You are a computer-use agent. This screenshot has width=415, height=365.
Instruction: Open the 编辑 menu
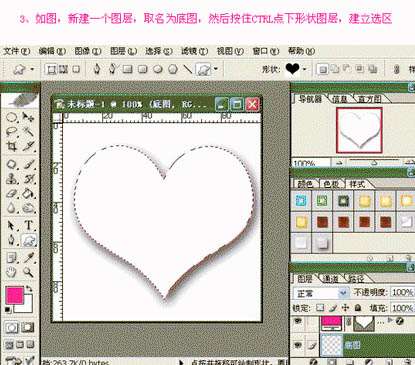point(52,51)
